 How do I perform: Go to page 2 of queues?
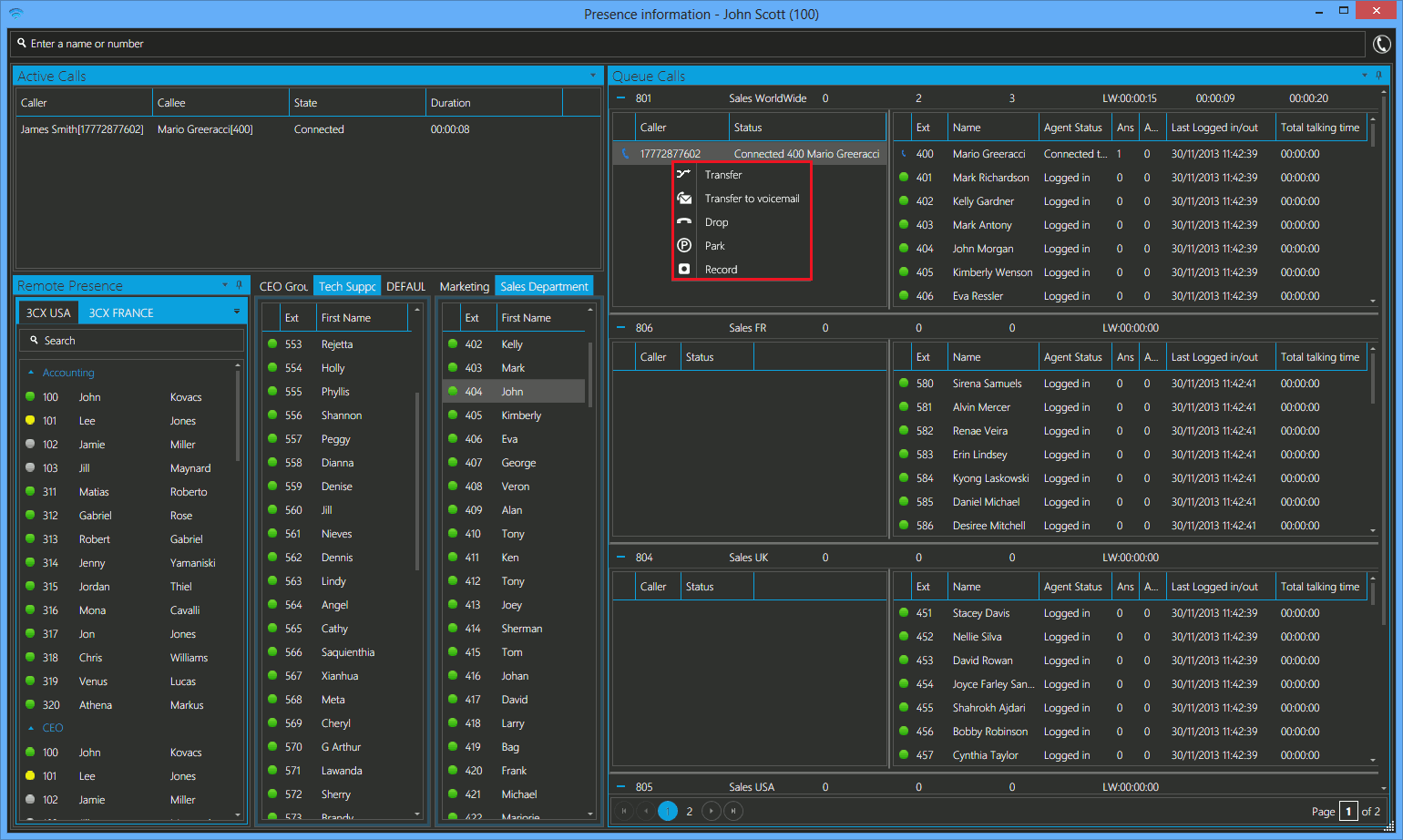[x=690, y=811]
